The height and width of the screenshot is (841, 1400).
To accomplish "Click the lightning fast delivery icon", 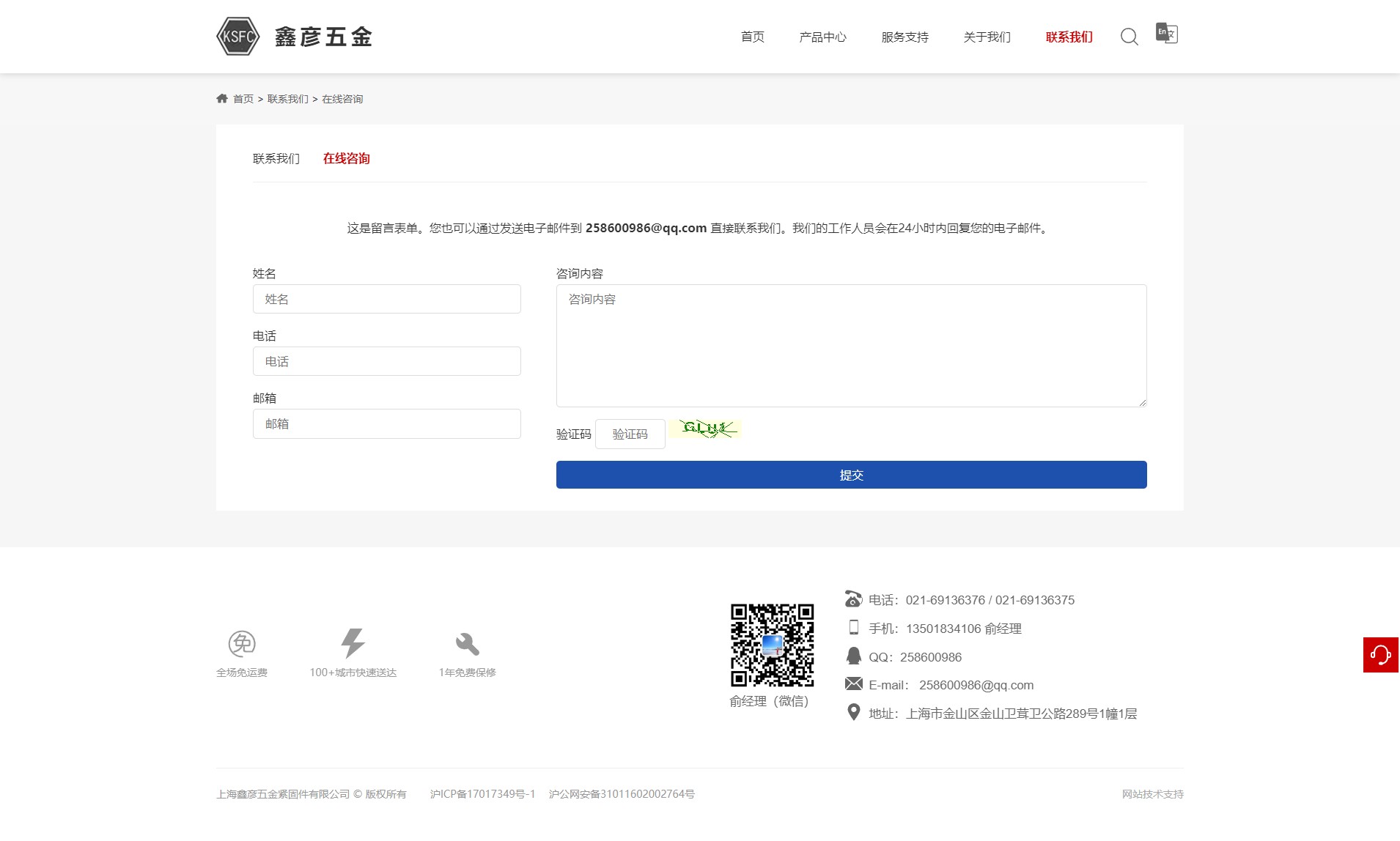I will click(x=353, y=643).
